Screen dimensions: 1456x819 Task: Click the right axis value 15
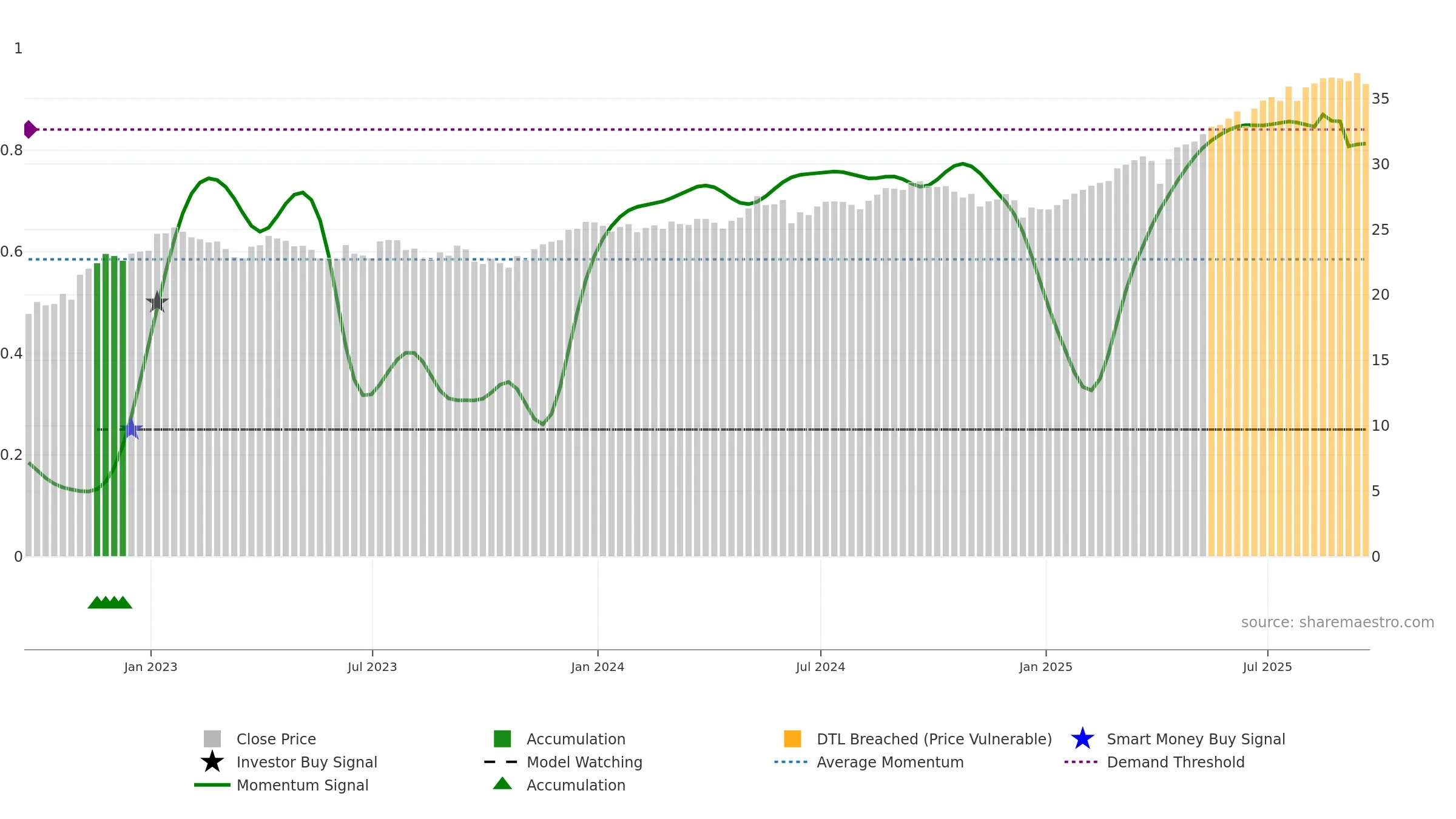[1380, 360]
